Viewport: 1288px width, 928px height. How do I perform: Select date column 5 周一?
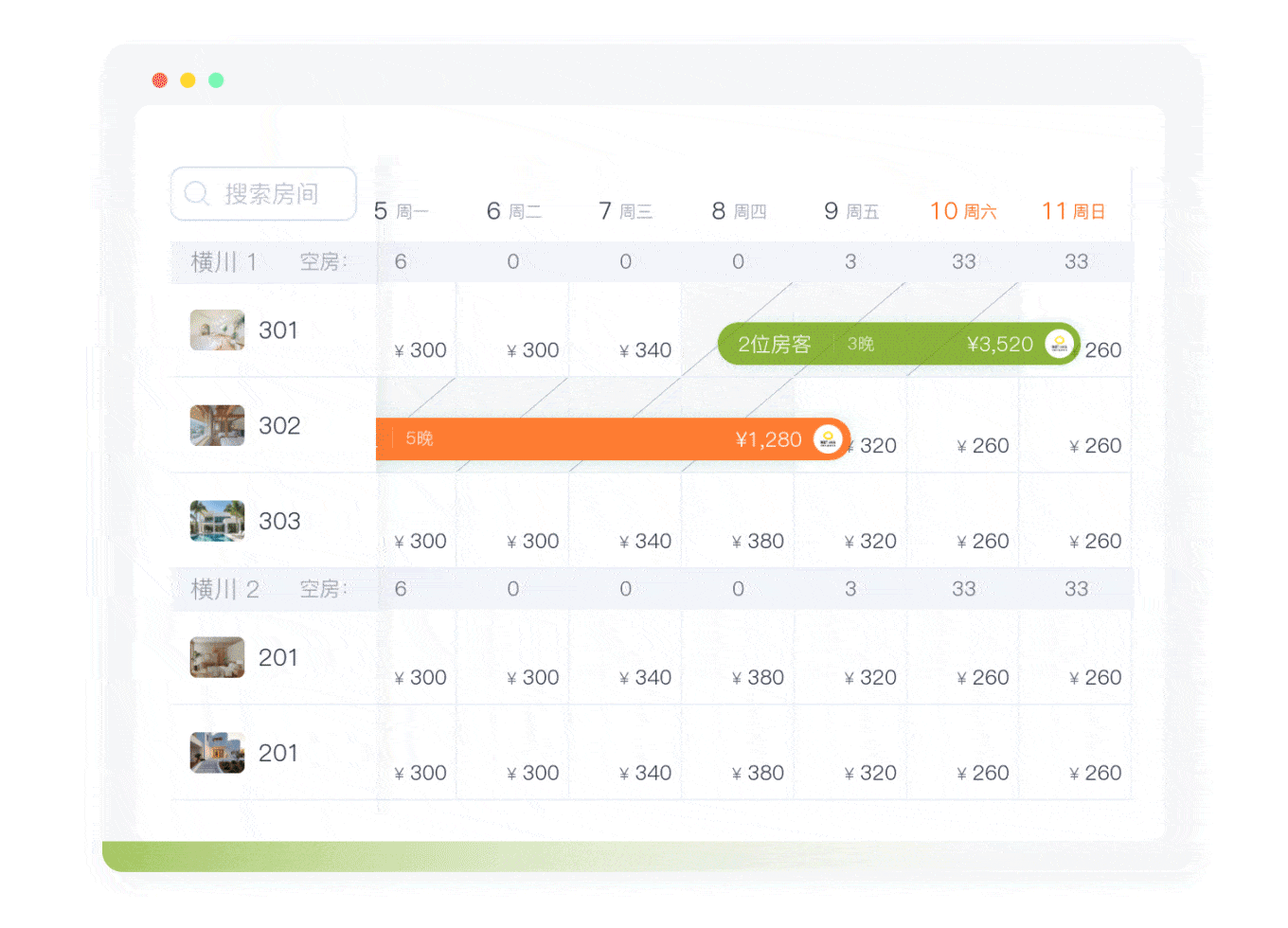[x=402, y=211]
